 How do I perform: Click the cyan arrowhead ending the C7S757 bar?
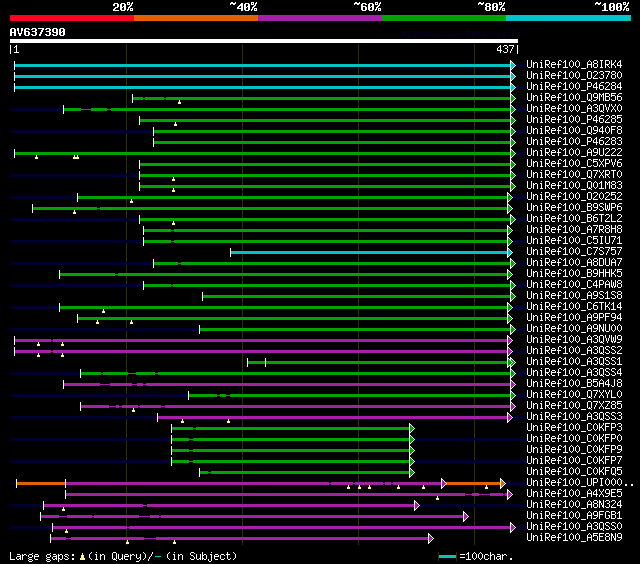click(513, 252)
